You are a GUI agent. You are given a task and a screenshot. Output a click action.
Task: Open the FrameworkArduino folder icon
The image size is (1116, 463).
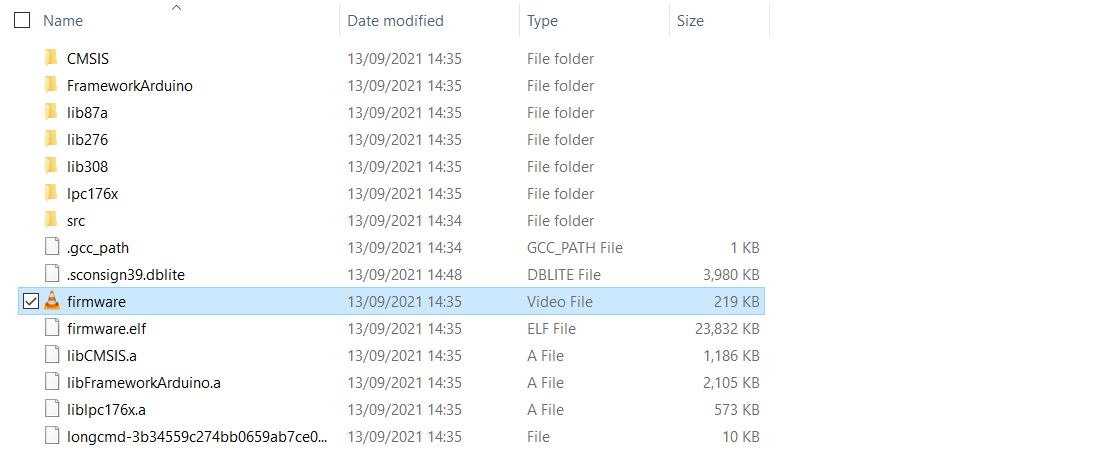52,86
